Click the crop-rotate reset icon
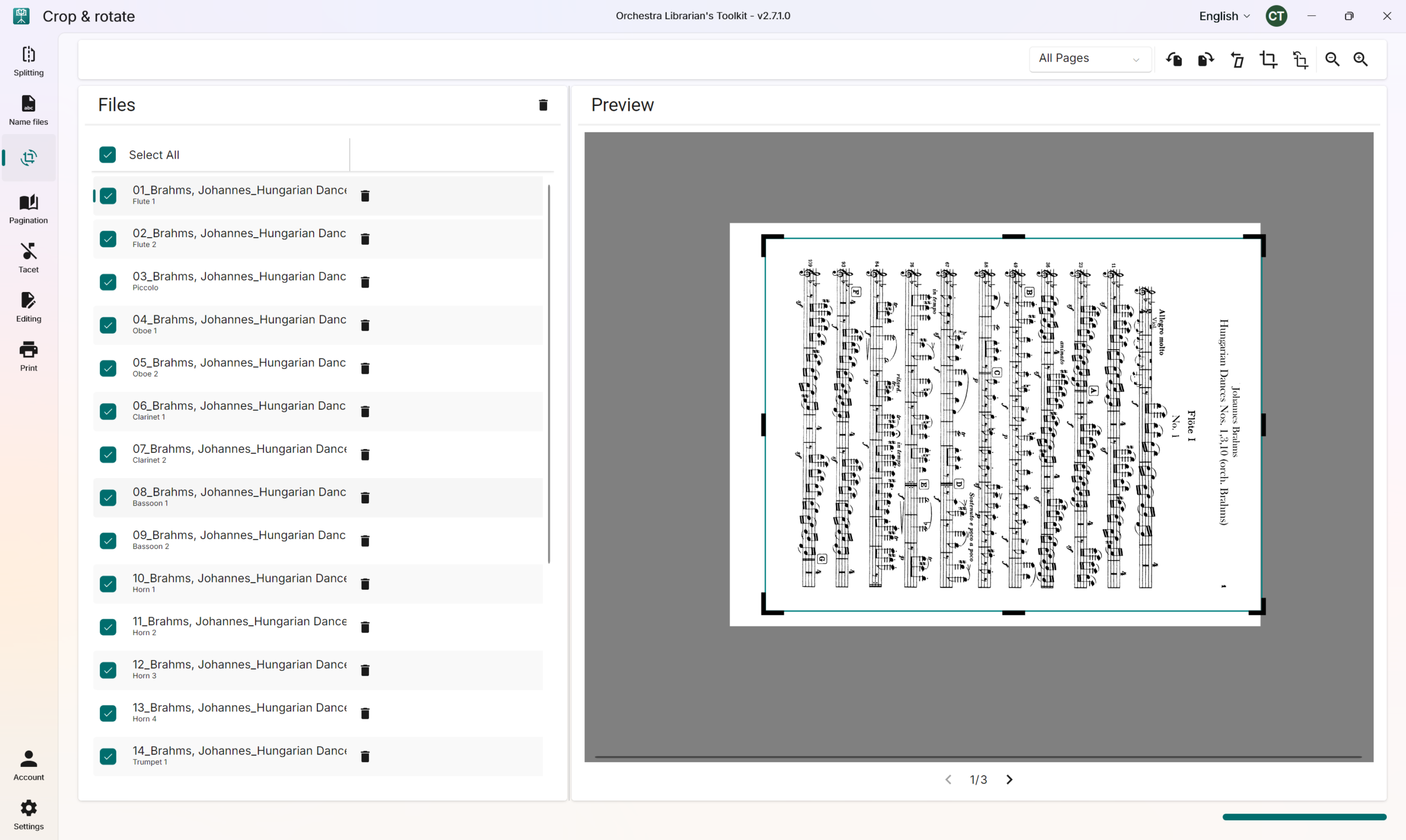 pos(1300,59)
